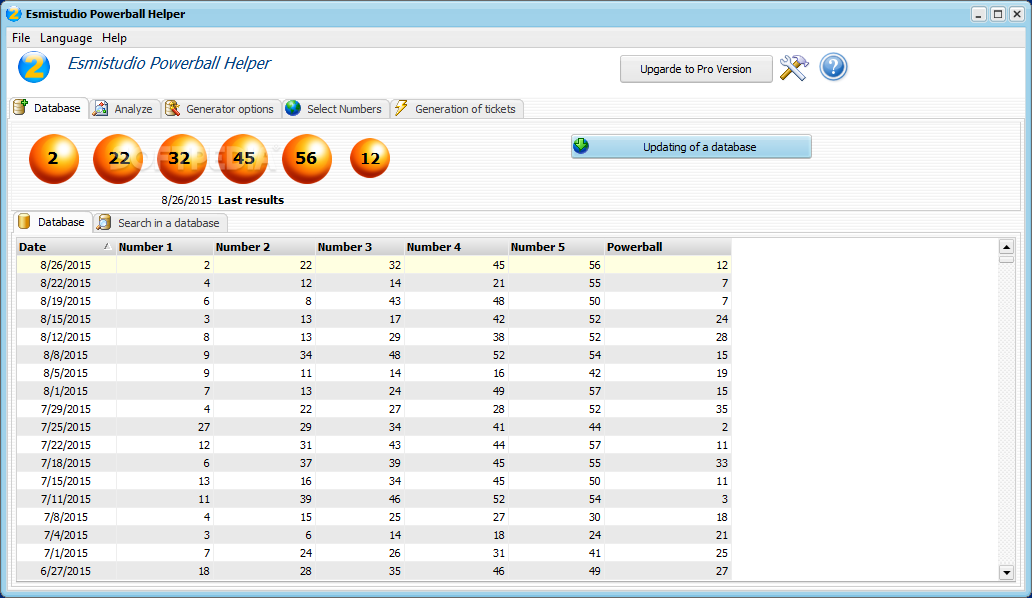Click the Esmistudio Powerball Helper heading text
The height and width of the screenshot is (598, 1032).
[x=169, y=64]
